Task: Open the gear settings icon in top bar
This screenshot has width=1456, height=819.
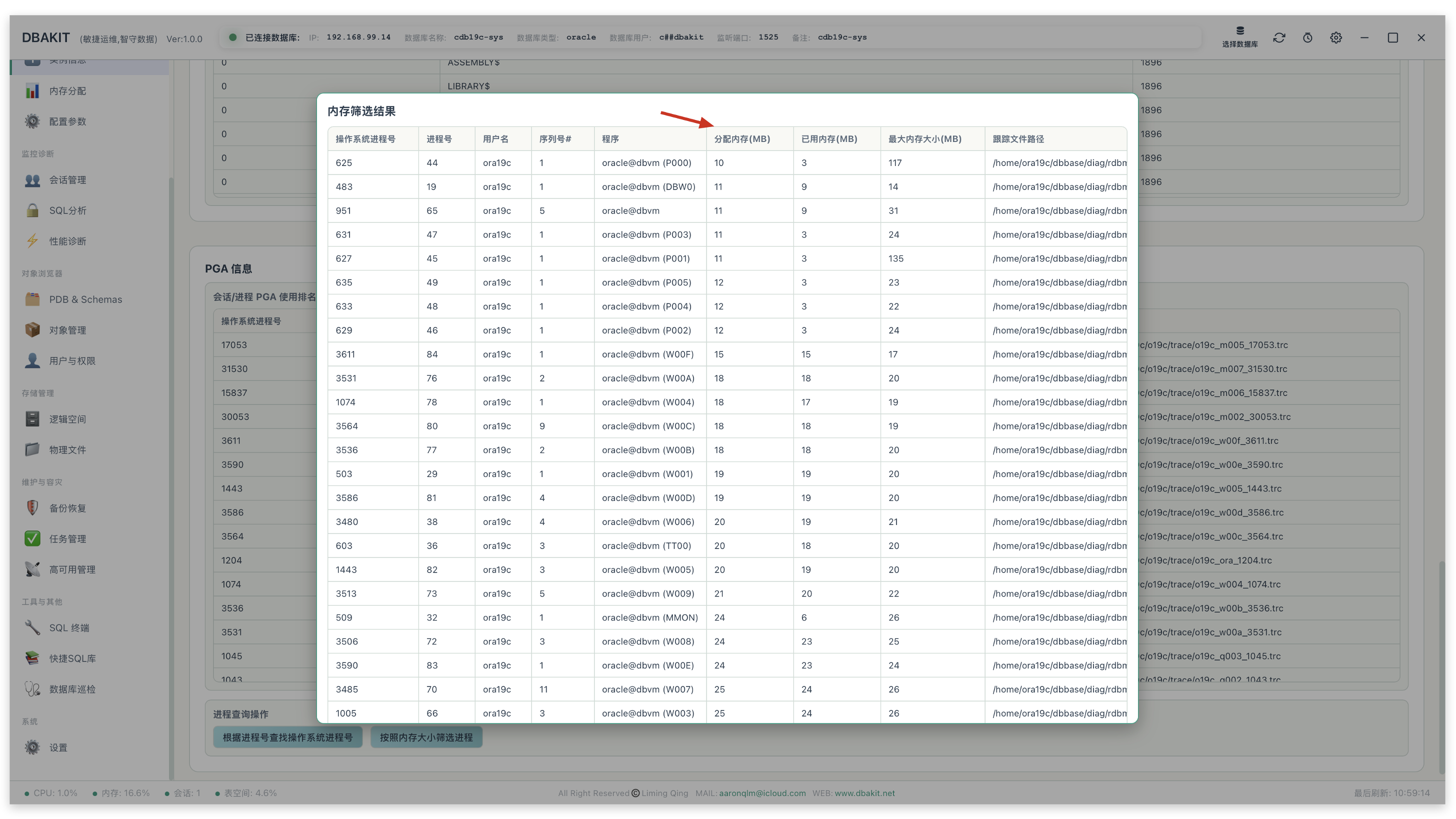Action: tap(1335, 38)
